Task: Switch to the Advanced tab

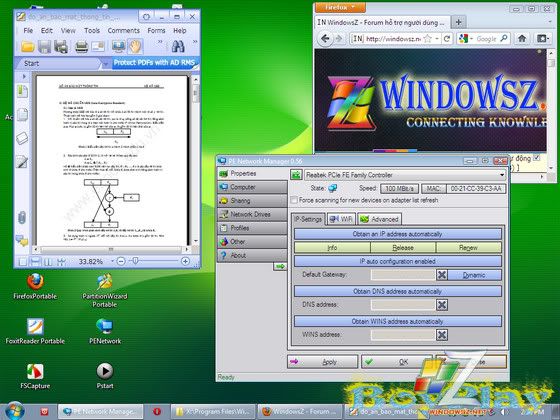Action: (379, 219)
